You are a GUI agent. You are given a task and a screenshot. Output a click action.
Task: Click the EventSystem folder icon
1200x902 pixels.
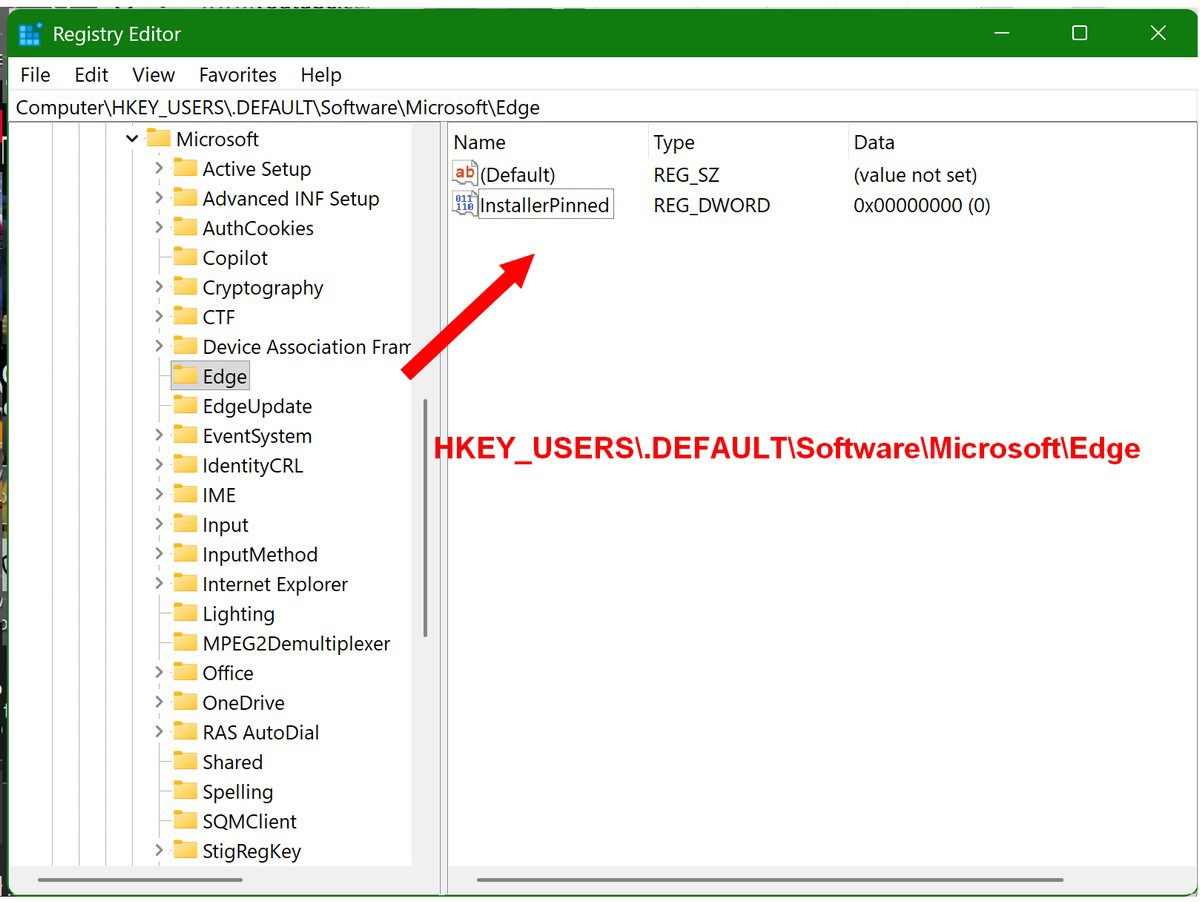point(185,434)
